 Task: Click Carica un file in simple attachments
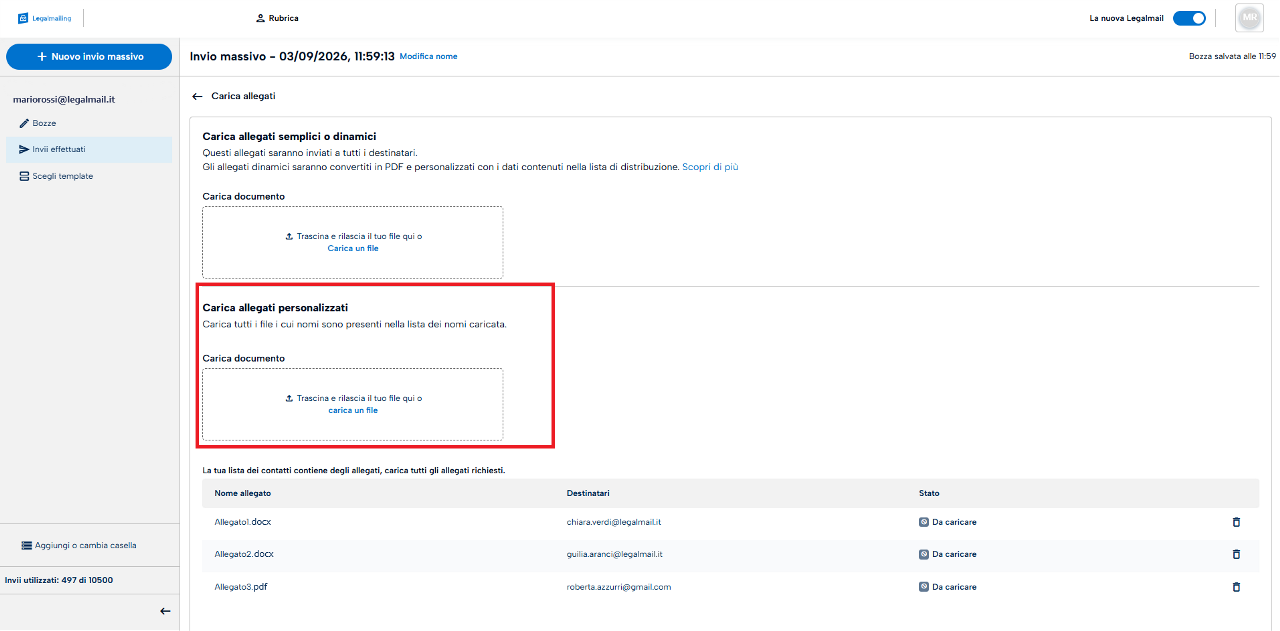click(x=353, y=248)
